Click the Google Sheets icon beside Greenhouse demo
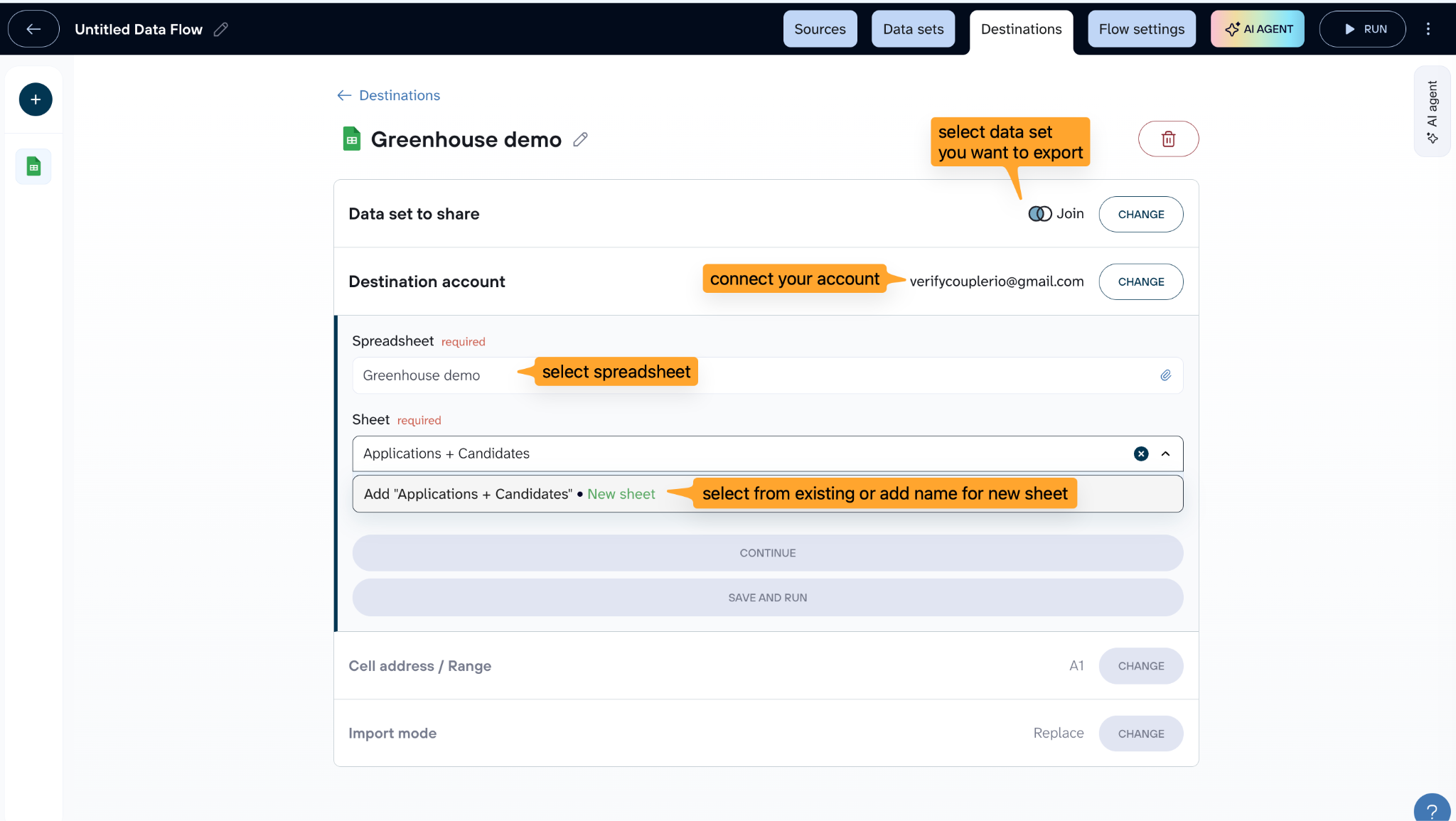Viewport: 1456px width, 821px height. point(352,139)
